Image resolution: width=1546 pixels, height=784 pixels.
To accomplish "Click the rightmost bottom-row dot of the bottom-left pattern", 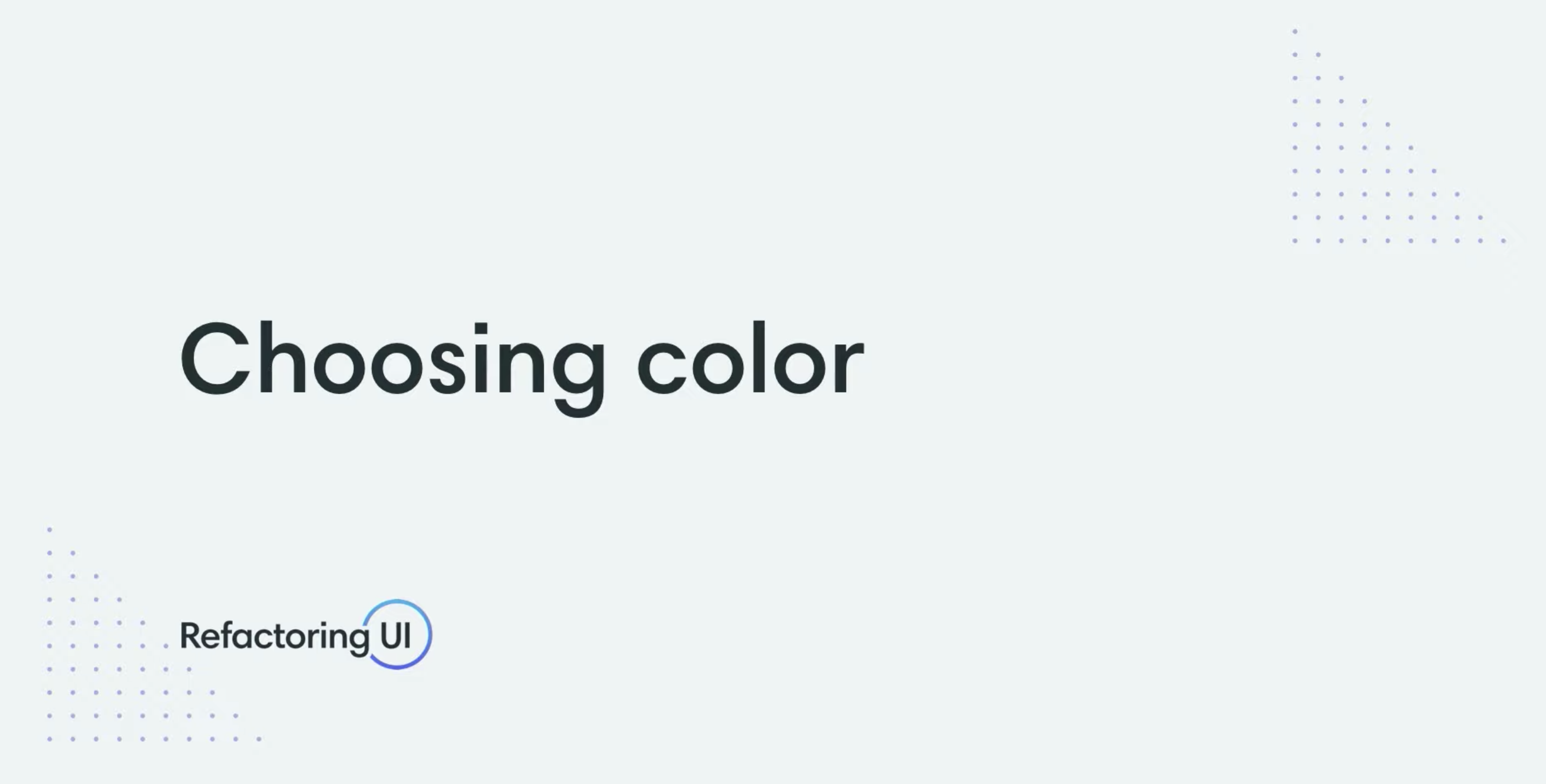I will 259,739.
